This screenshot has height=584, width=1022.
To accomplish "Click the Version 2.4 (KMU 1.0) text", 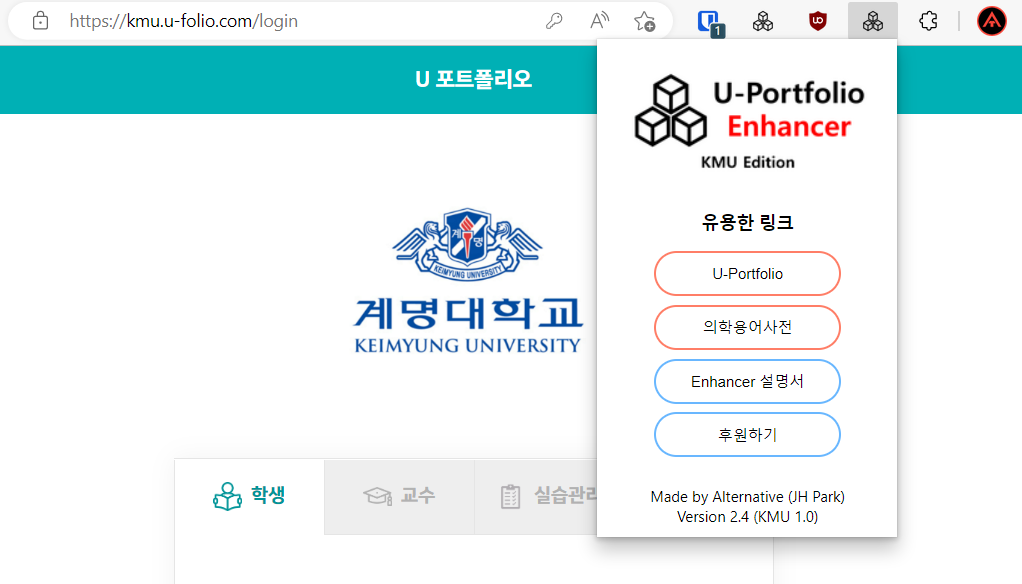I will click(x=748, y=517).
